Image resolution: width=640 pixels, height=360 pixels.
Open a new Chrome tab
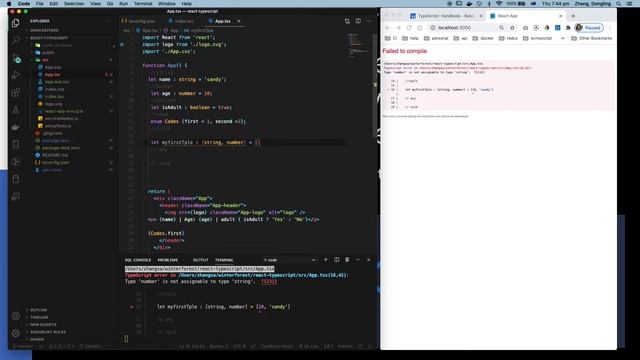click(x=573, y=16)
